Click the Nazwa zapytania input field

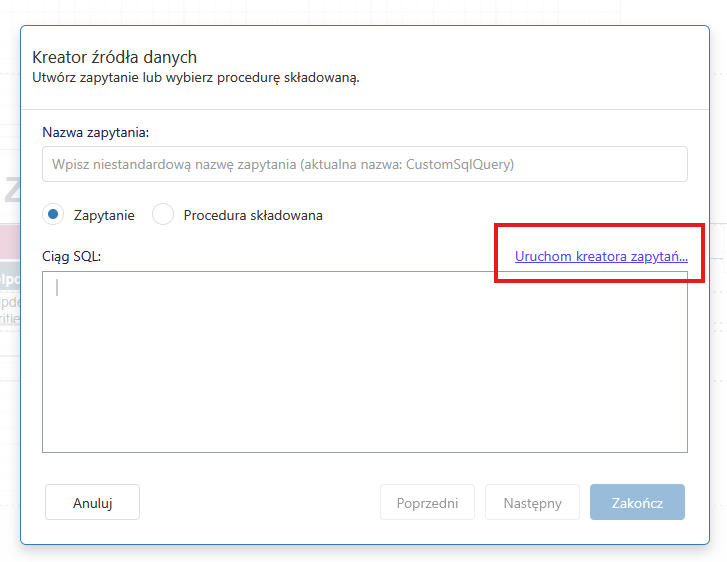tap(364, 164)
